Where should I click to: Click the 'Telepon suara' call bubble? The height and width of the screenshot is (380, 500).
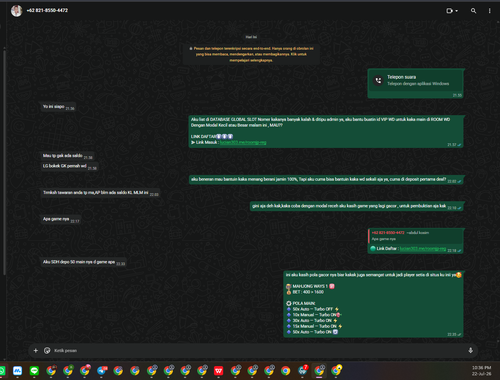click(416, 83)
